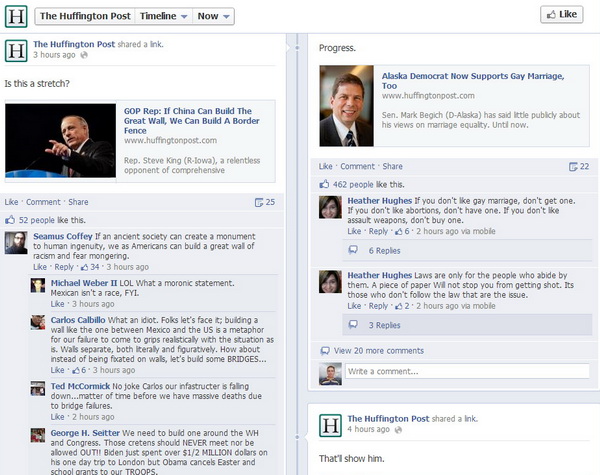Like Heather Hughes' Laws comment
600x475 pixels.
tap(354, 306)
